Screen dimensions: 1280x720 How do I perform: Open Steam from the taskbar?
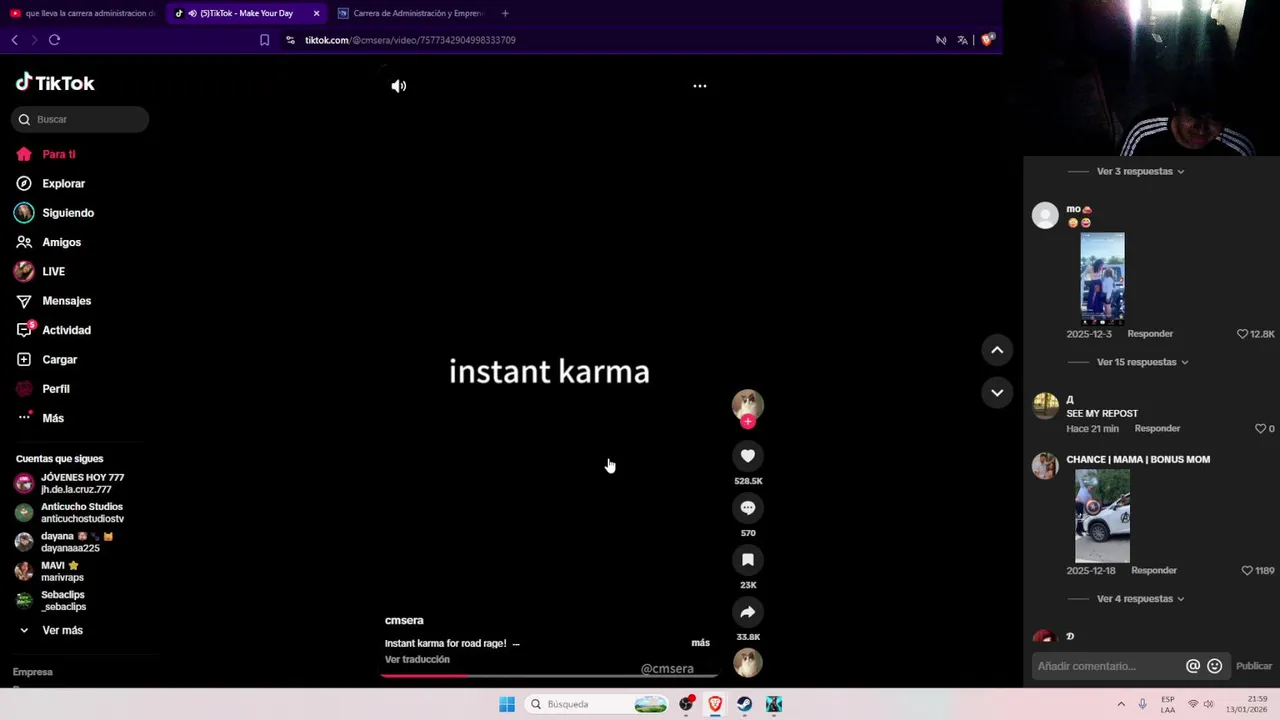click(744, 704)
